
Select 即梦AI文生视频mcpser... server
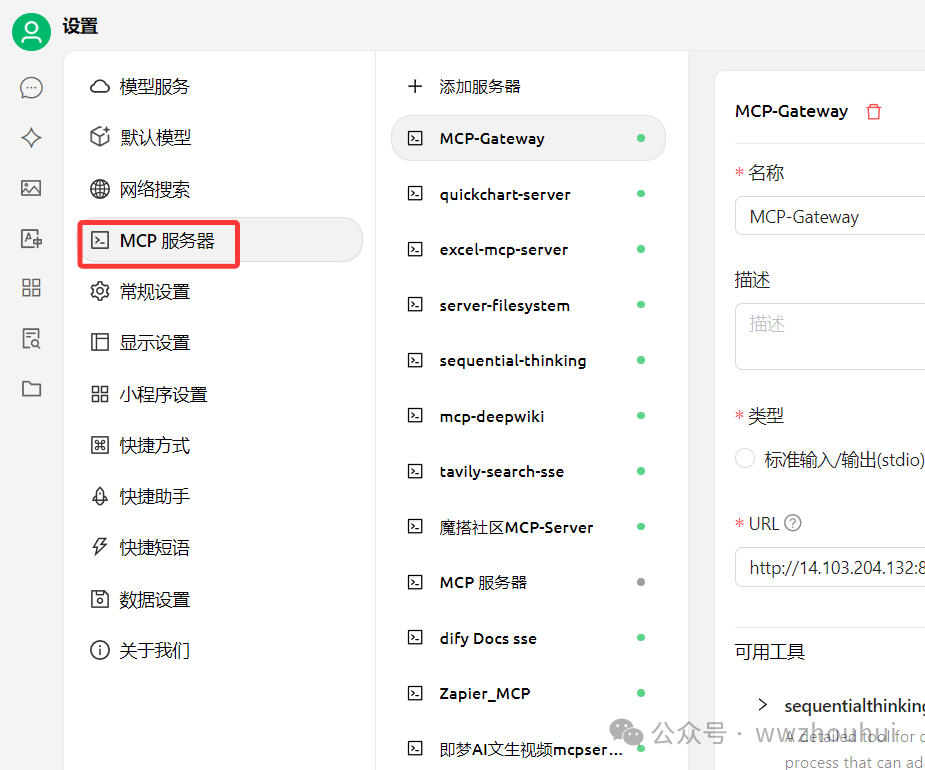pyautogui.click(x=528, y=749)
